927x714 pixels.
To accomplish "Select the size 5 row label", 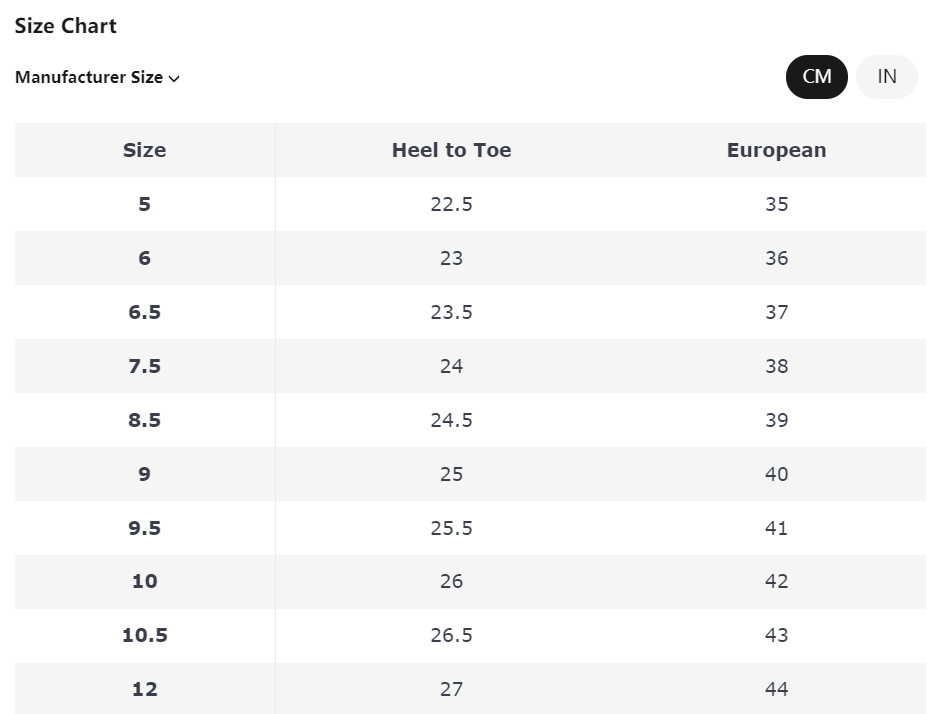I will point(145,204).
